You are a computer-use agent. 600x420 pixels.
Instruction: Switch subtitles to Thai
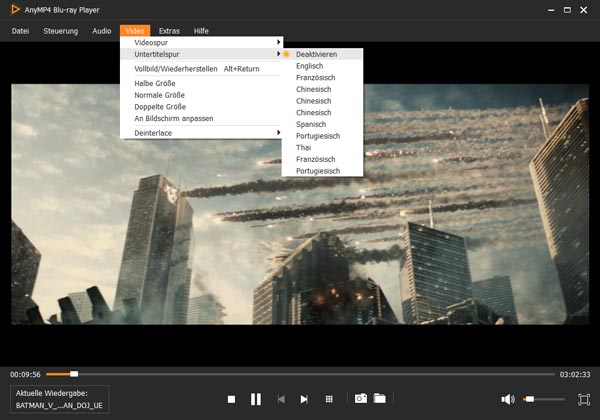pyautogui.click(x=322, y=148)
